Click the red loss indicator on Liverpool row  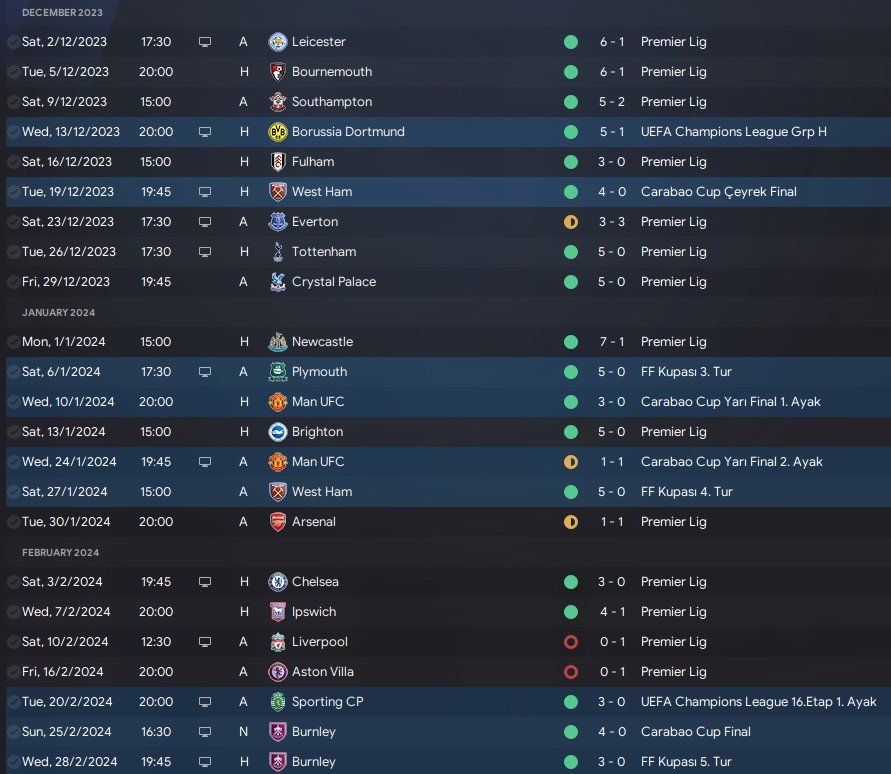click(571, 642)
